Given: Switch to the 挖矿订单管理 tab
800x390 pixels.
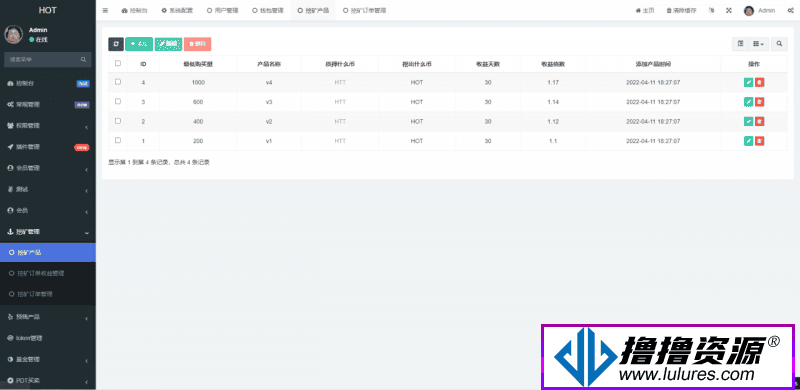Looking at the screenshot, I should pyautogui.click(x=364, y=10).
